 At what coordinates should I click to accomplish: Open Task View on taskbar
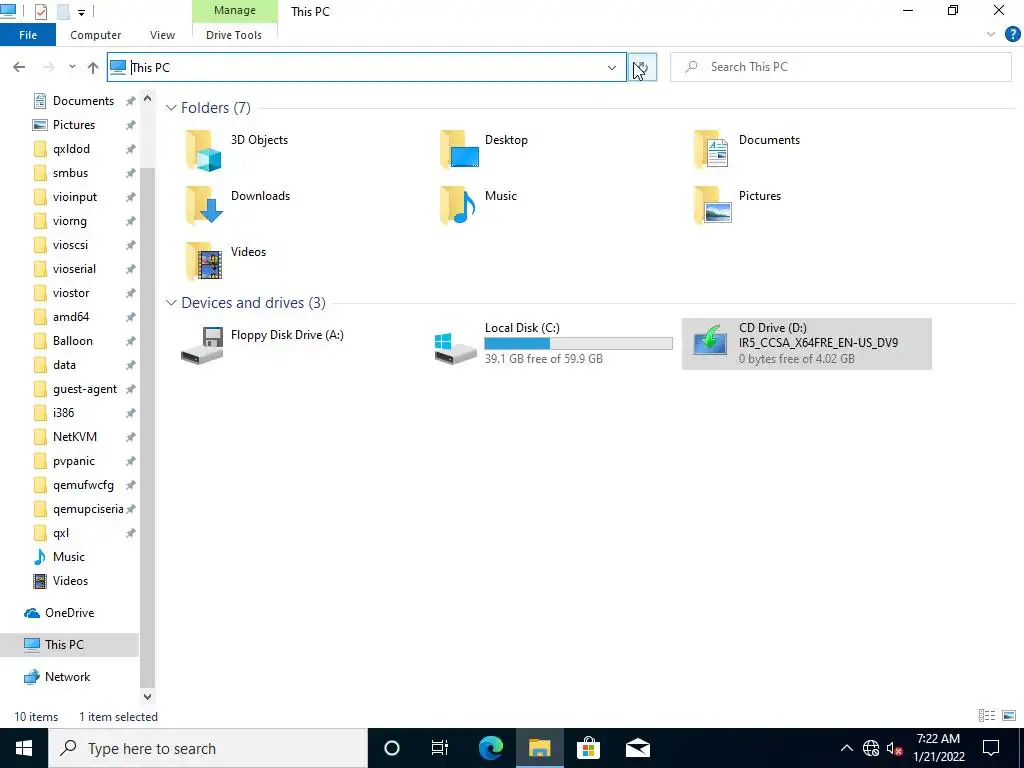click(x=440, y=748)
